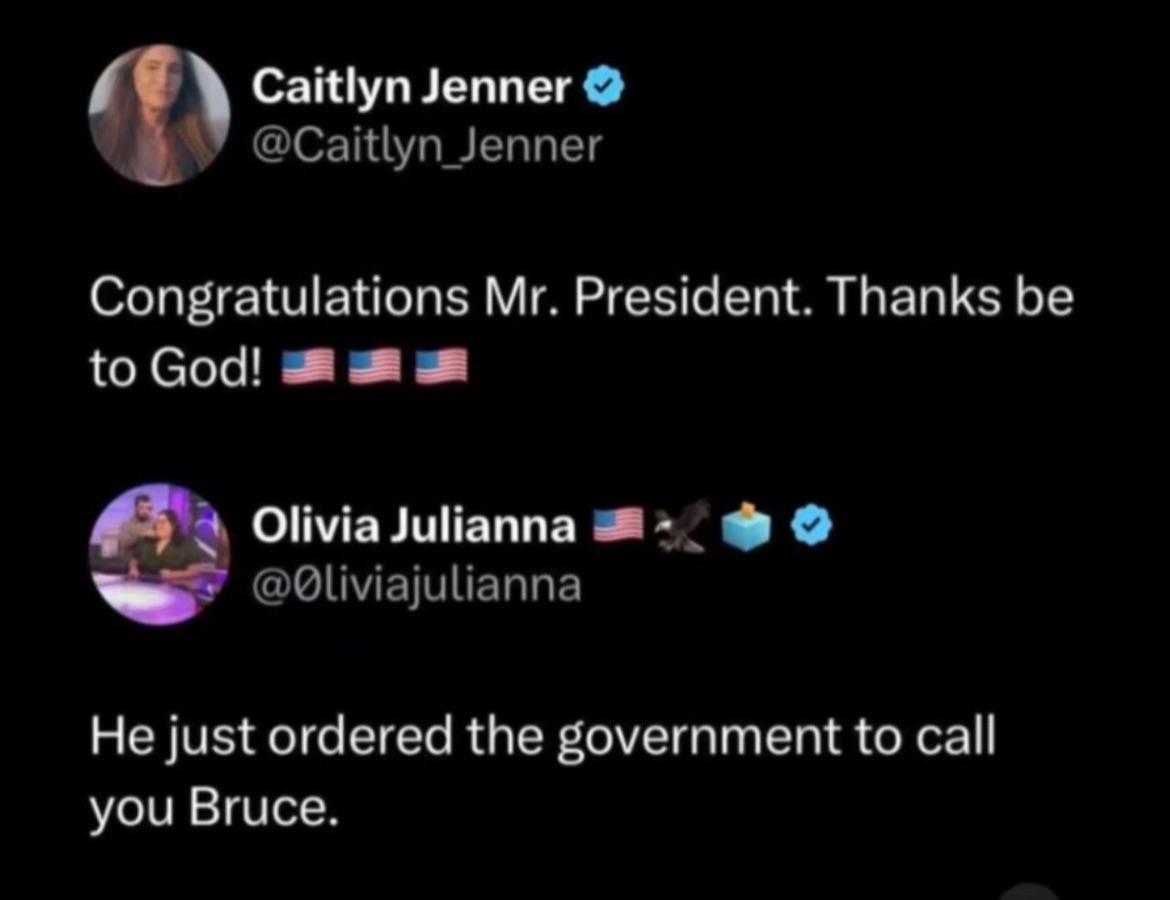Click the first flag emoji after "God!"
This screenshot has width=1170, height=900.
(x=306, y=369)
